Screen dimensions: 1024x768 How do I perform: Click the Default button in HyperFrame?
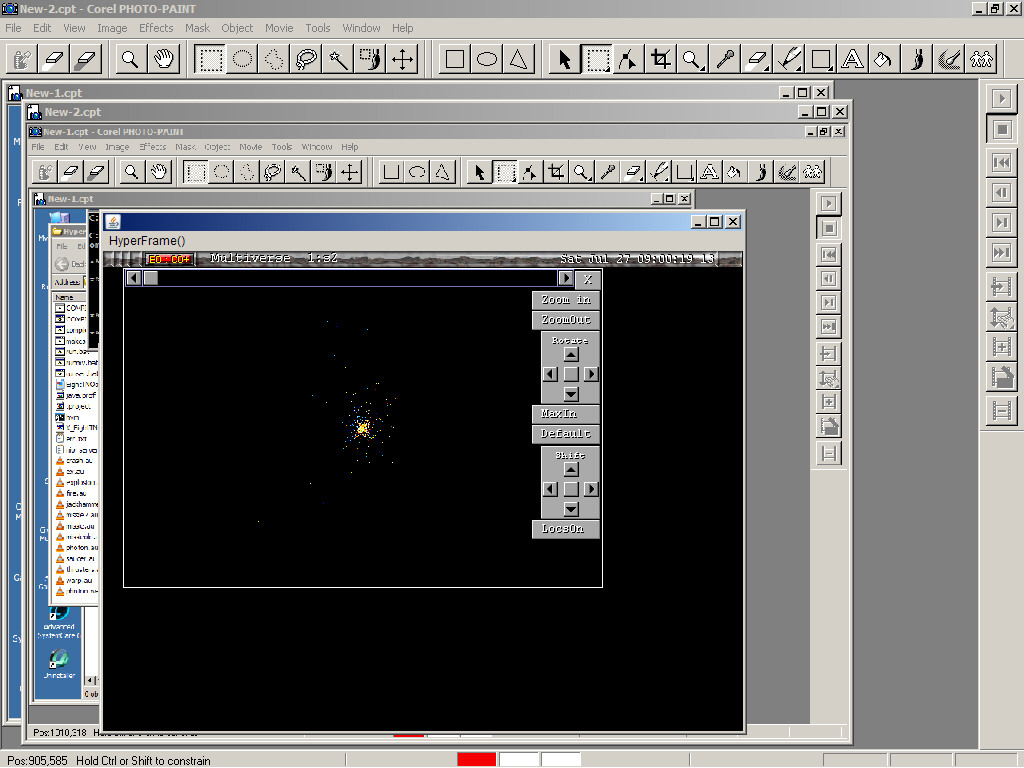[x=566, y=434]
